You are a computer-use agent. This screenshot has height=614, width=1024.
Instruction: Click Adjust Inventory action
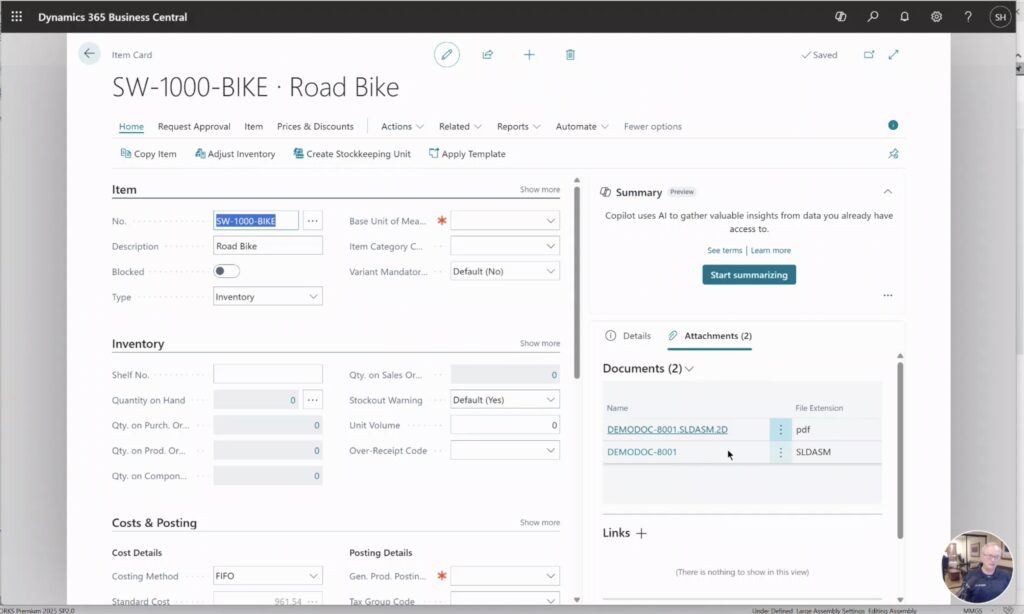(235, 154)
